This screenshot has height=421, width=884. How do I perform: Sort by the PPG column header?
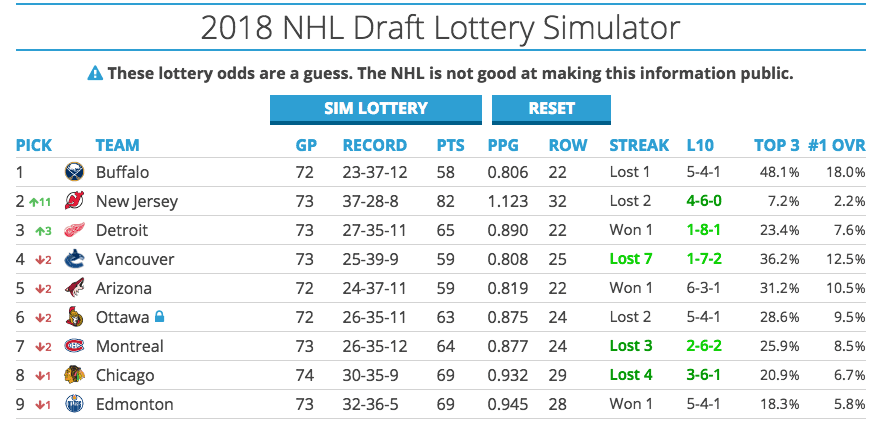503,145
